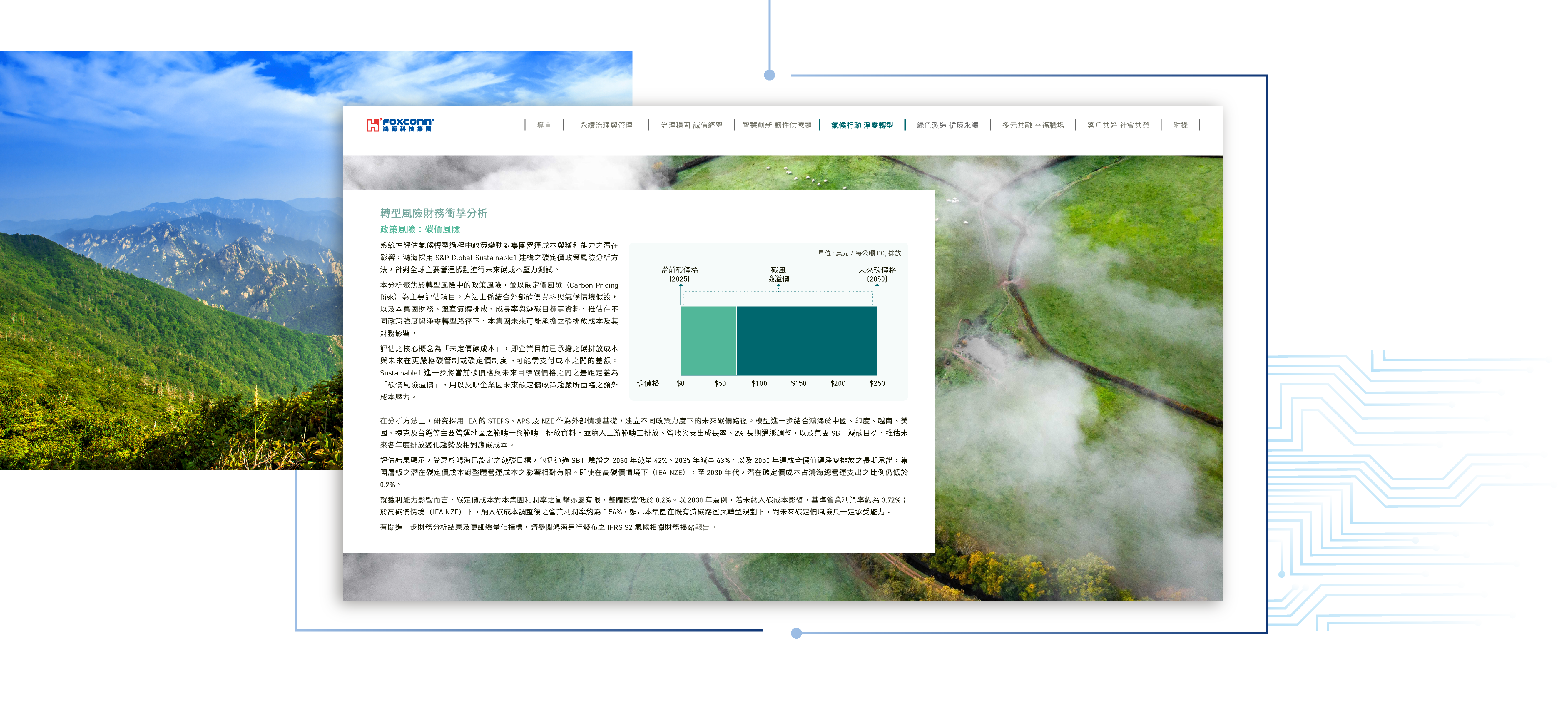Open the 客戶共好 社會共榮 tab
The width and height of the screenshot is (1568, 707).
[1118, 126]
